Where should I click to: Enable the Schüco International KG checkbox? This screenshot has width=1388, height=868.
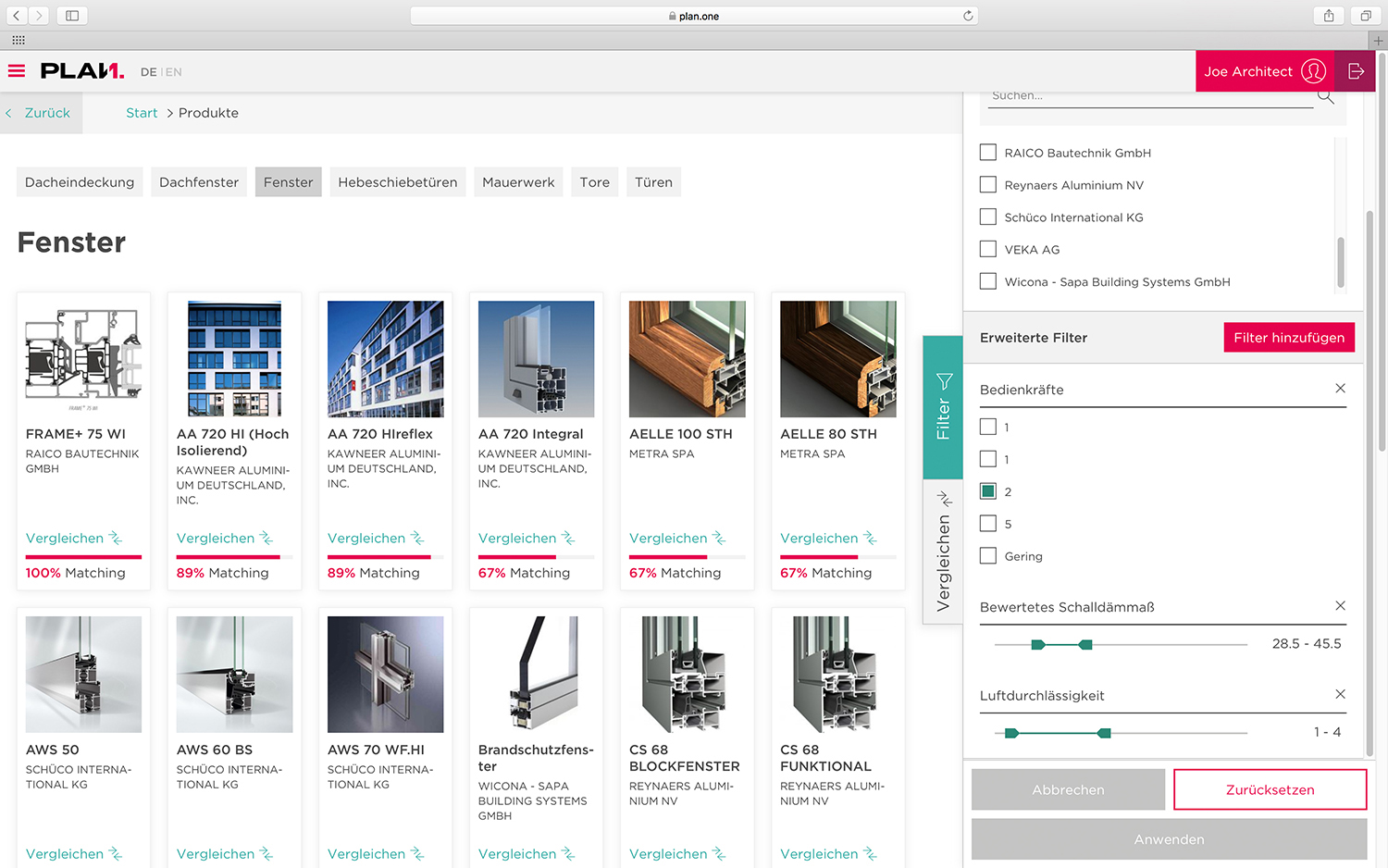click(x=988, y=217)
